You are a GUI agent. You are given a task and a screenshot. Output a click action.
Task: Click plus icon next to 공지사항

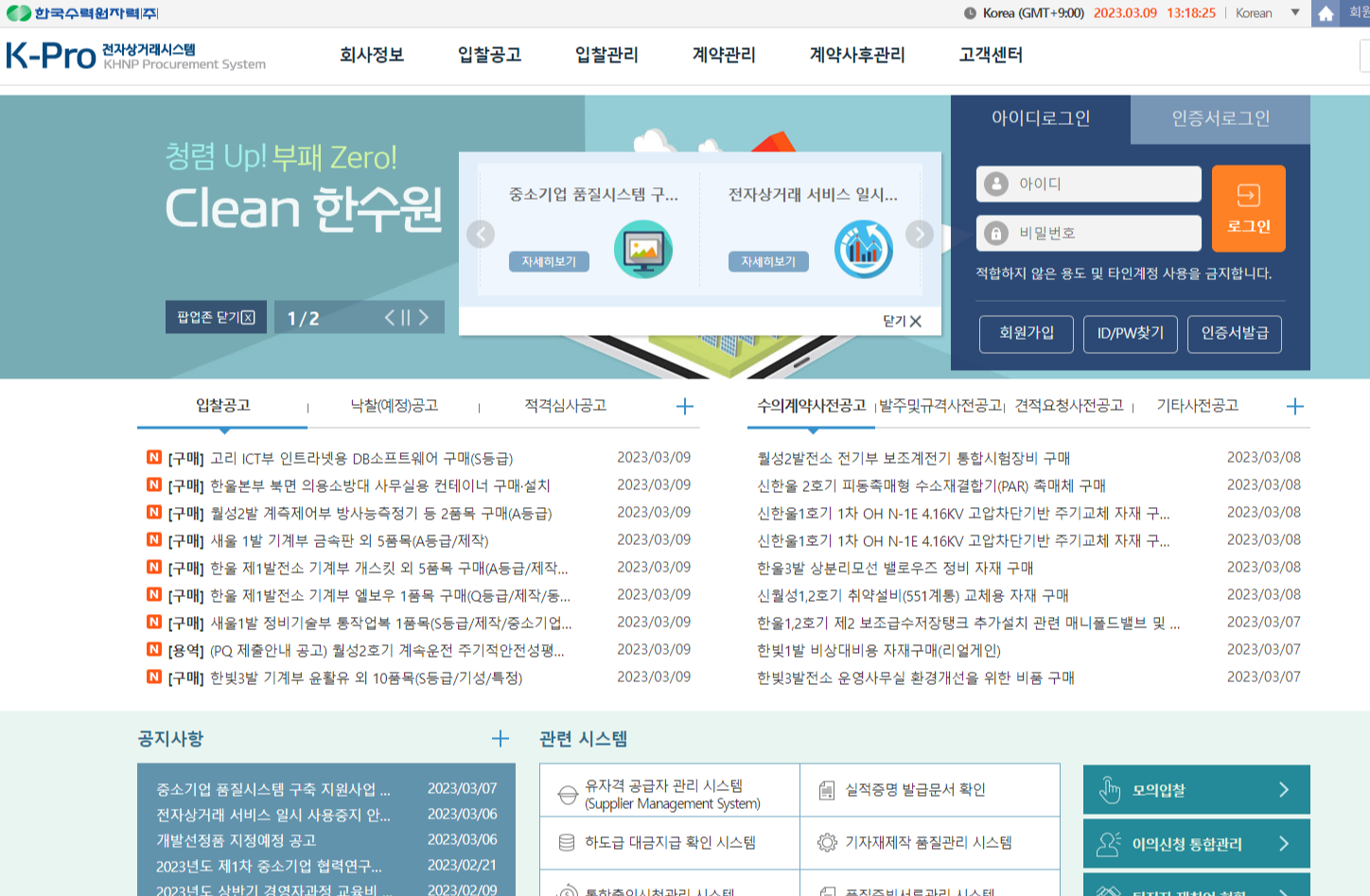click(501, 739)
